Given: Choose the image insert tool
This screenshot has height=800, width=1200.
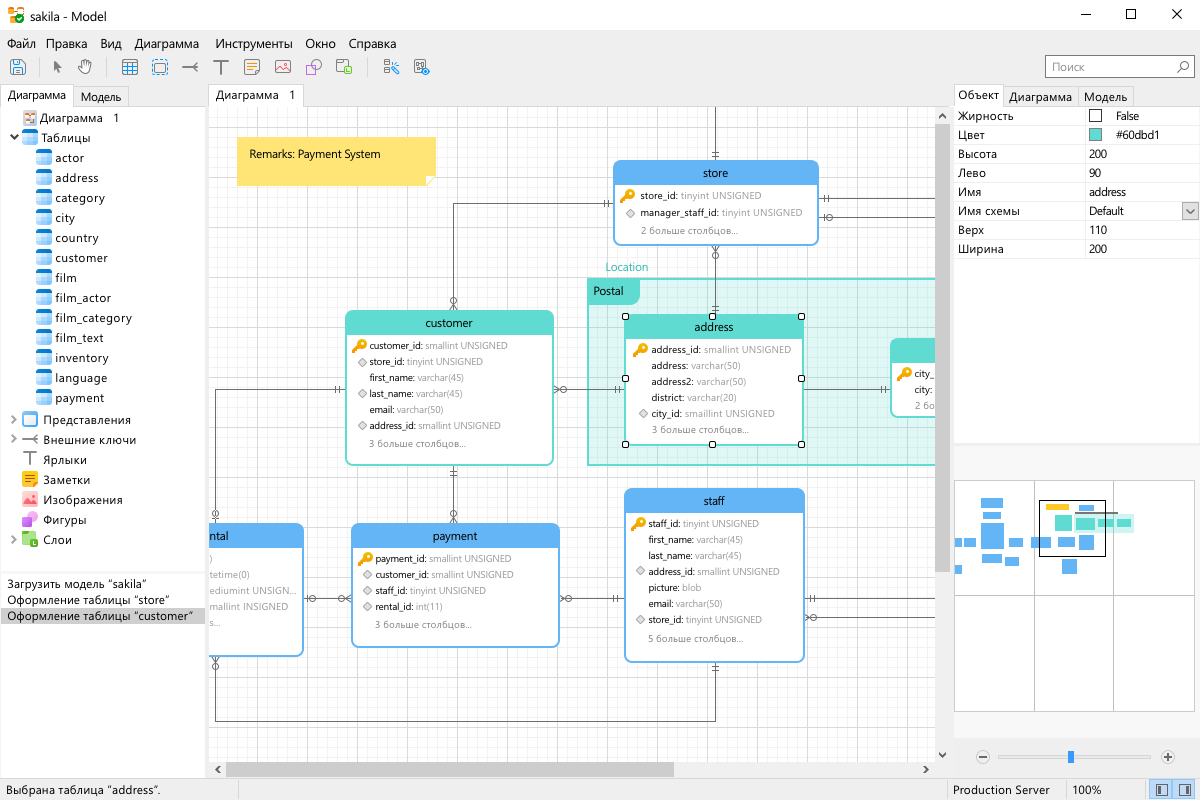Looking at the screenshot, I should point(283,67).
